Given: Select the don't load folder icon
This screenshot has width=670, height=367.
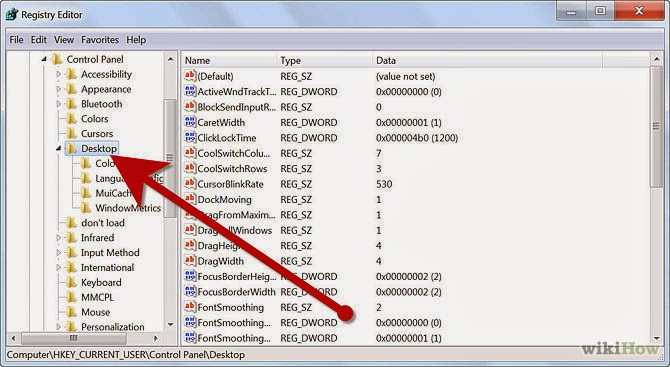Looking at the screenshot, I should coord(71,223).
